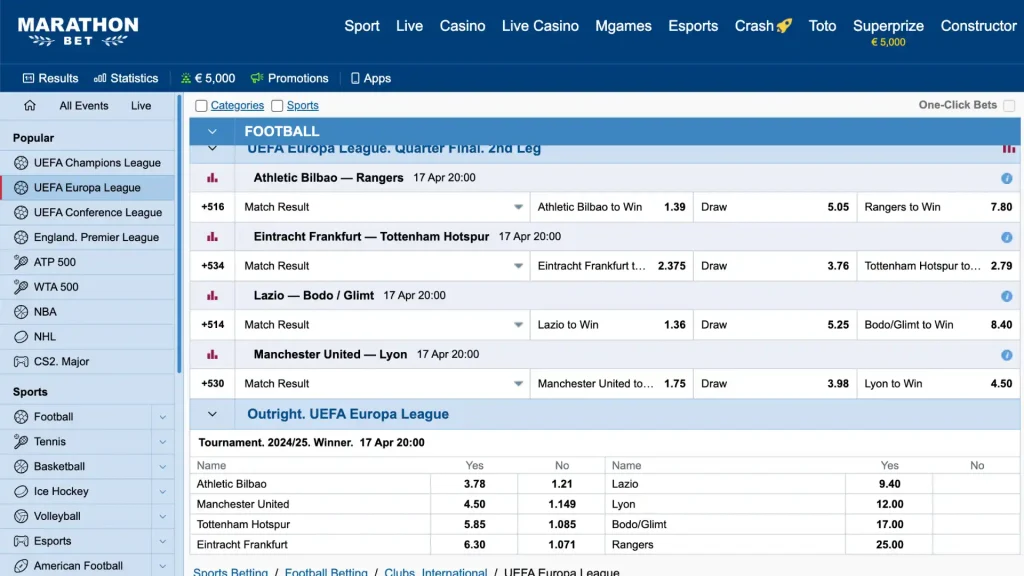
Task: Bet on Rangers to Win 7.80
Action: tap(938, 207)
